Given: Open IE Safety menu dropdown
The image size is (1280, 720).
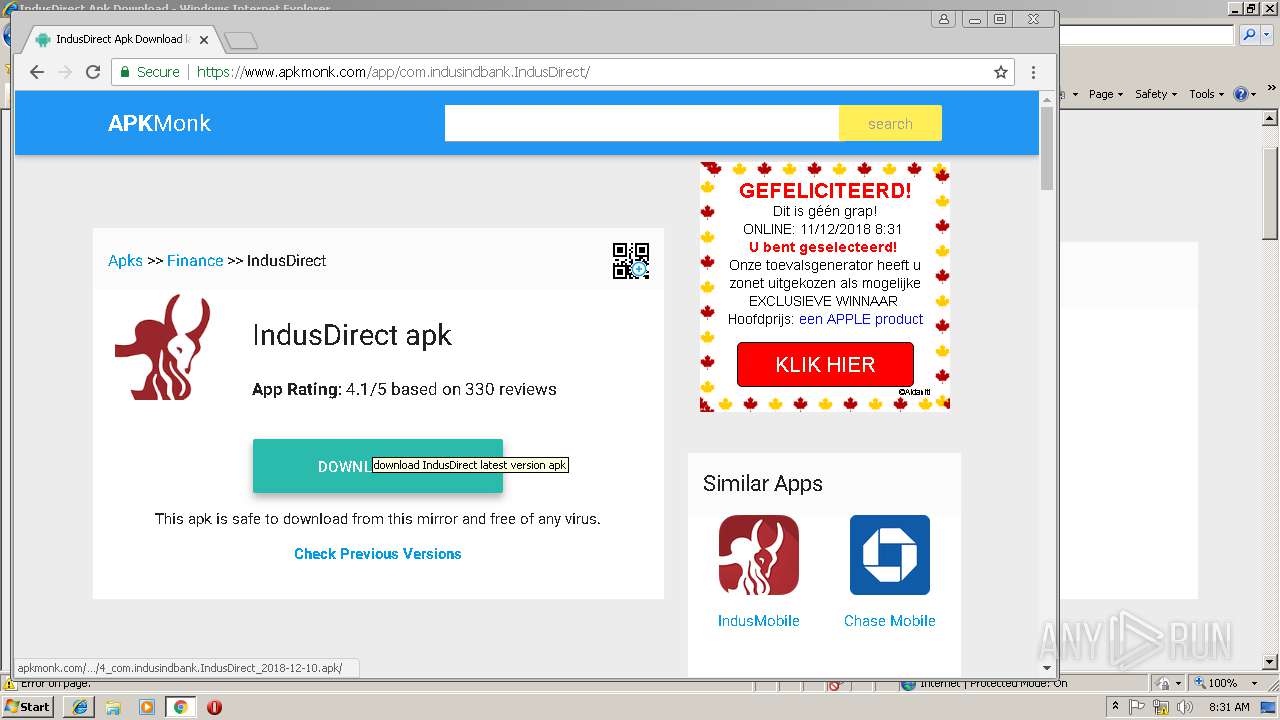Looking at the screenshot, I should pos(1156,94).
